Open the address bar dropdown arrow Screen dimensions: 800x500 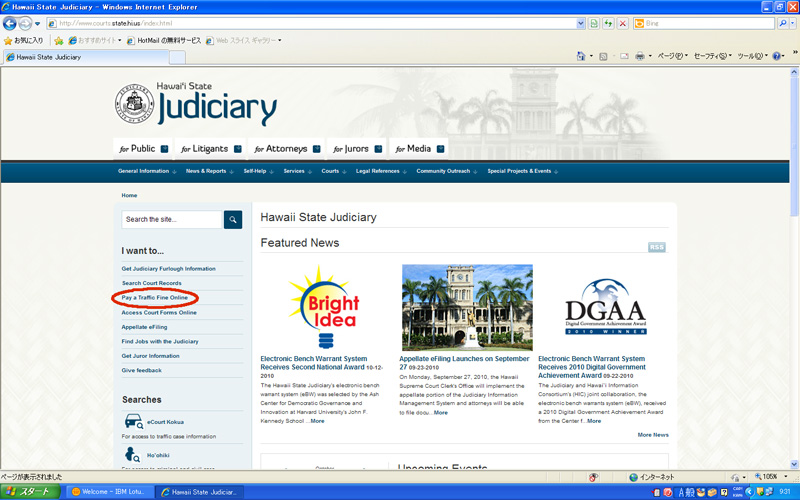tap(581, 23)
